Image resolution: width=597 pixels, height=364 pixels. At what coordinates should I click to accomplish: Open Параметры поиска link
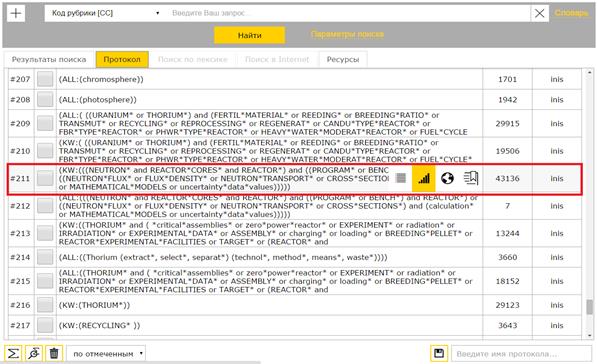pos(347,34)
